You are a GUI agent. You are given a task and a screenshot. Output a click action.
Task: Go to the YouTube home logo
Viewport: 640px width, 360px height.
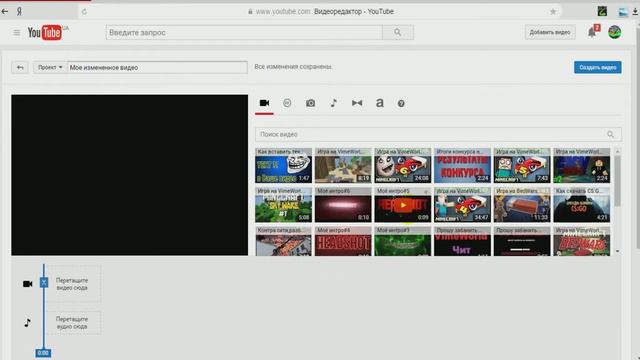pos(45,32)
